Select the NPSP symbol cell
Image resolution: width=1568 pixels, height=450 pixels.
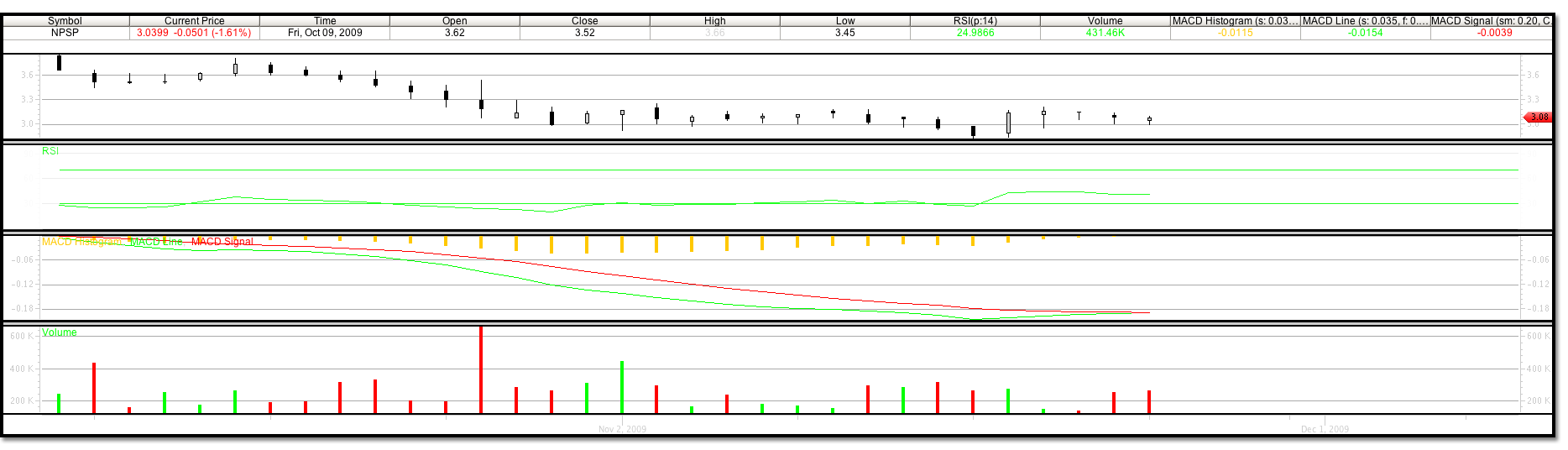pyautogui.click(x=65, y=33)
